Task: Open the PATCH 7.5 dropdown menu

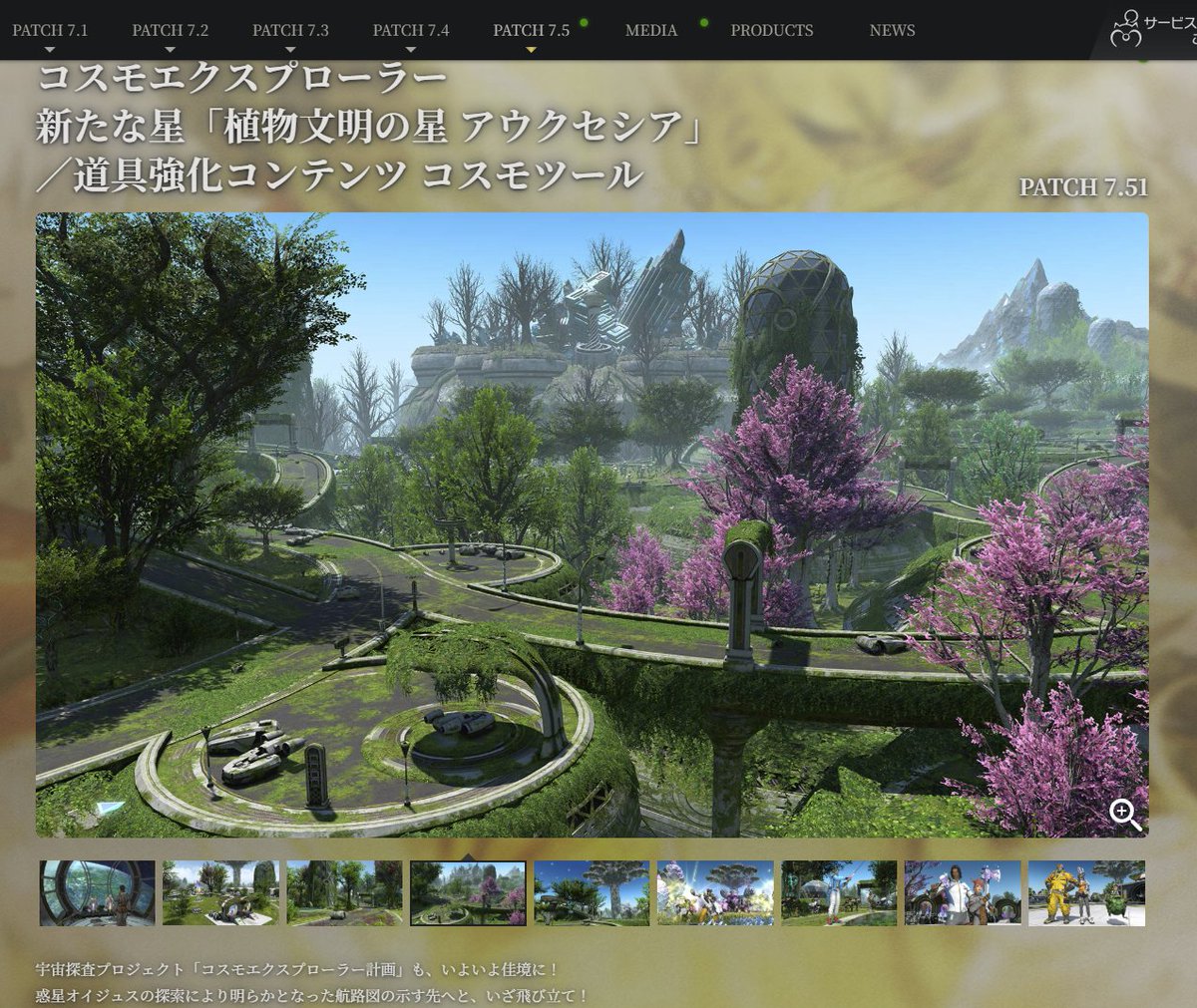Action: [x=531, y=31]
